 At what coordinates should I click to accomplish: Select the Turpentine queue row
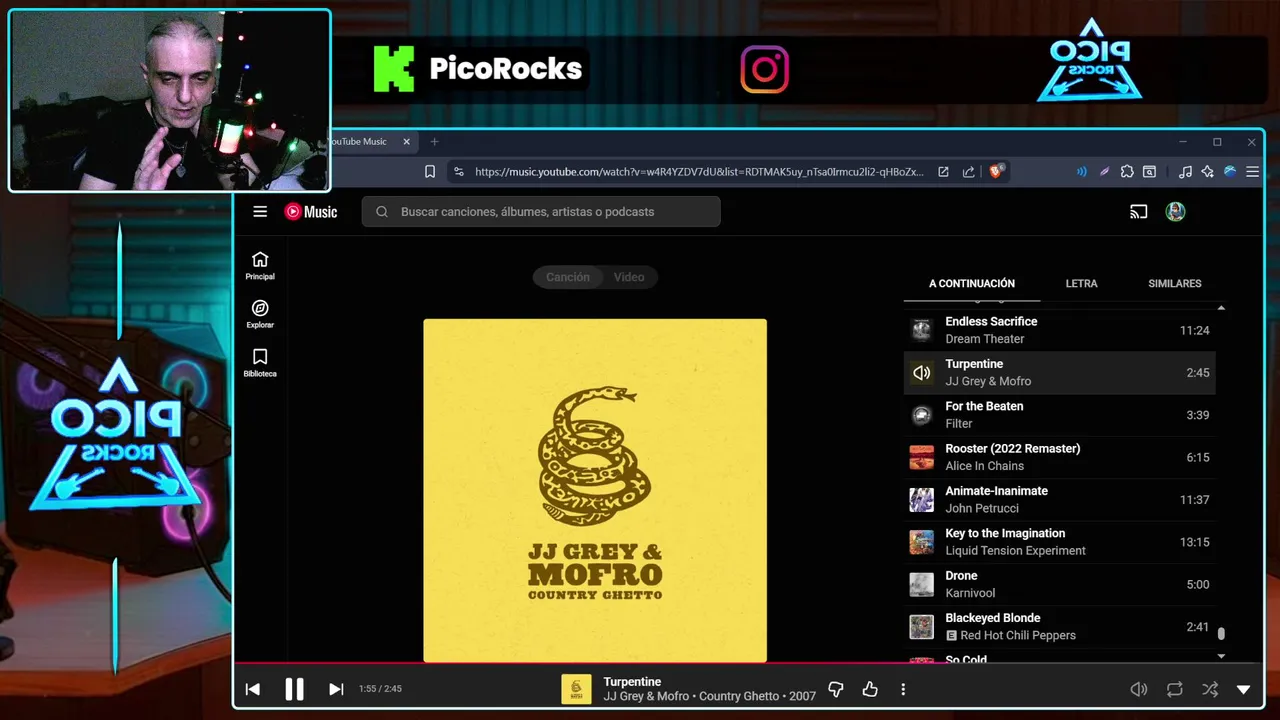pyautogui.click(x=1059, y=372)
